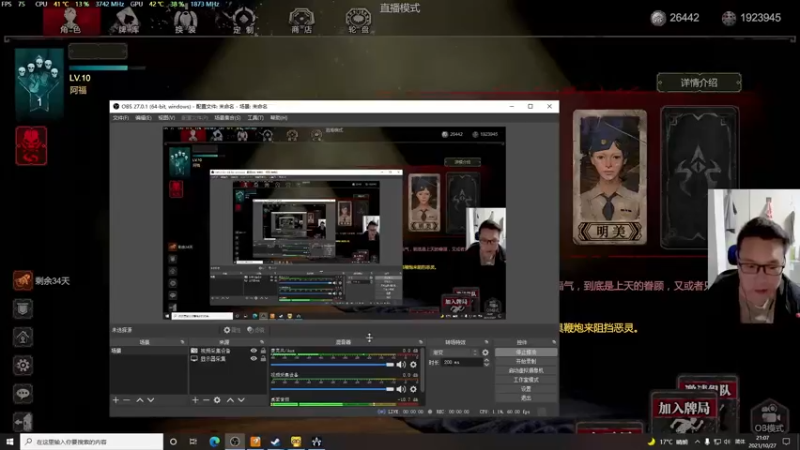Open settings gear for first mixer channel
This screenshot has width=800, height=450.
413,365
